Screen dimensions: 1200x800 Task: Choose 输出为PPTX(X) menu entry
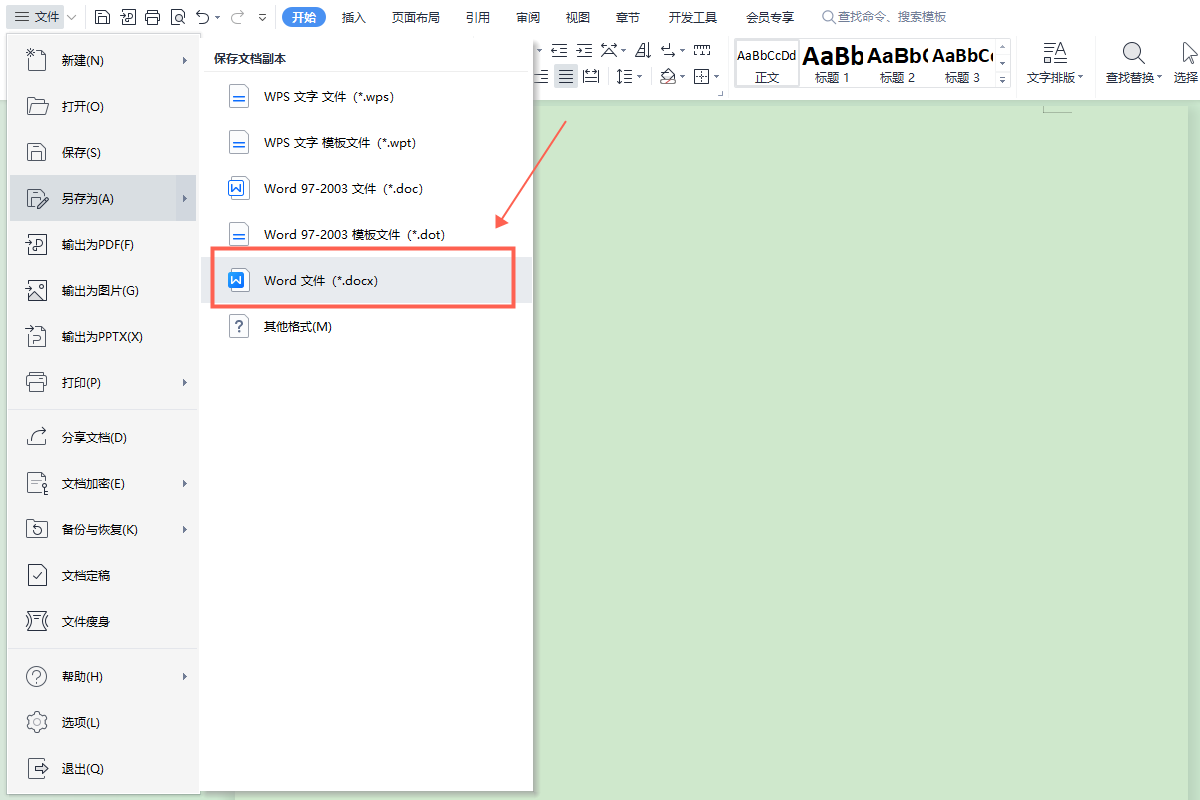(103, 336)
